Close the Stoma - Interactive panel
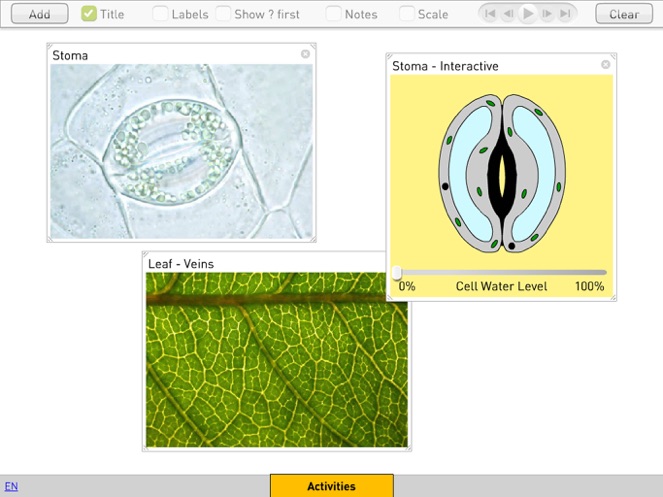 pyautogui.click(x=605, y=64)
